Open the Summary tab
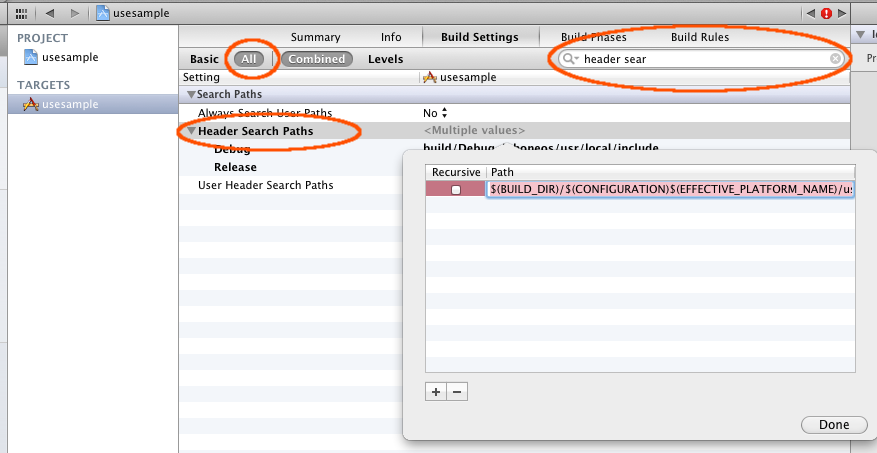This screenshot has height=453, width=877. (315, 37)
